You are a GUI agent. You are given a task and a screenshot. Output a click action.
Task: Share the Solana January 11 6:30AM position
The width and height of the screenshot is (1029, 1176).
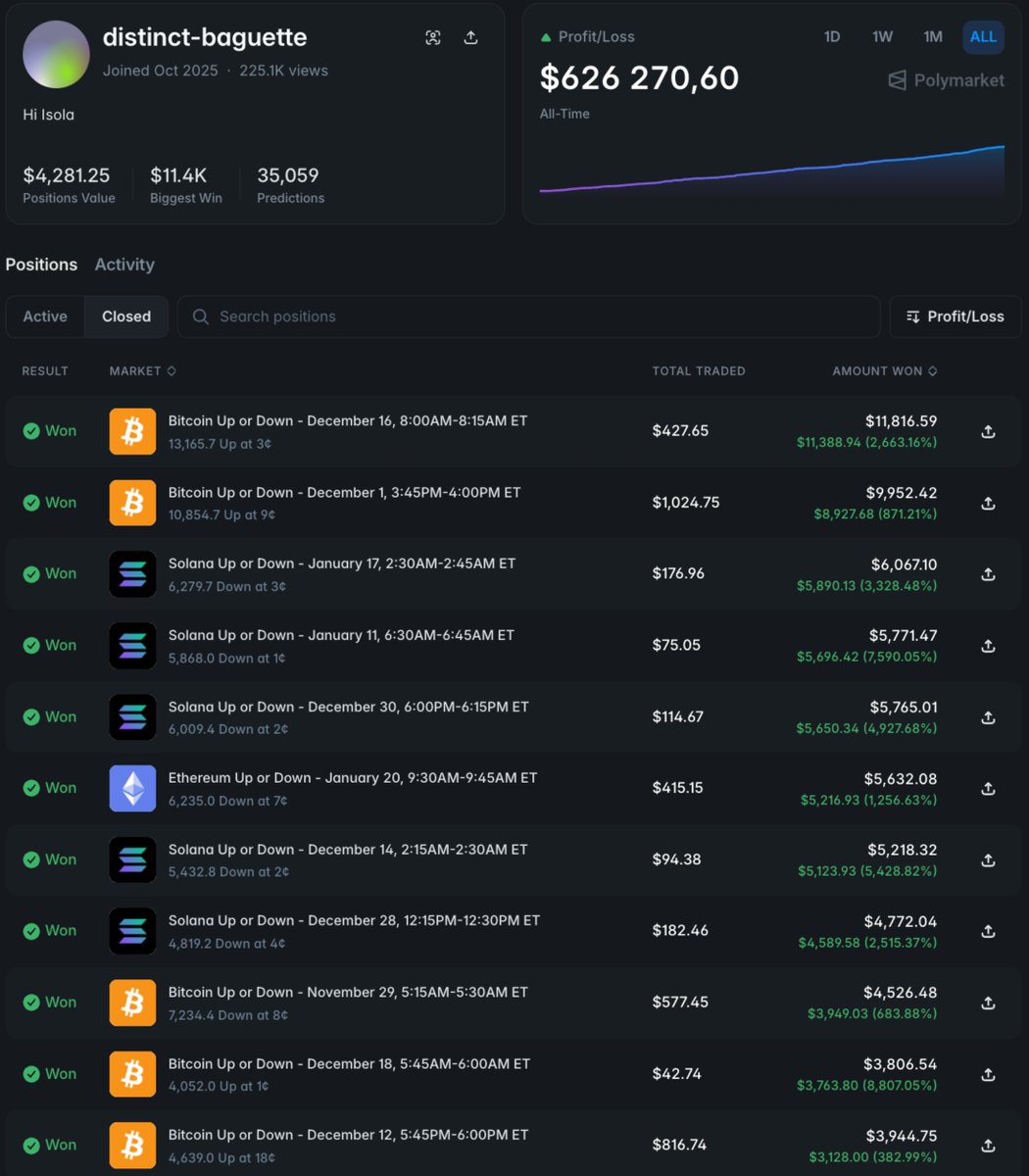pos(988,646)
